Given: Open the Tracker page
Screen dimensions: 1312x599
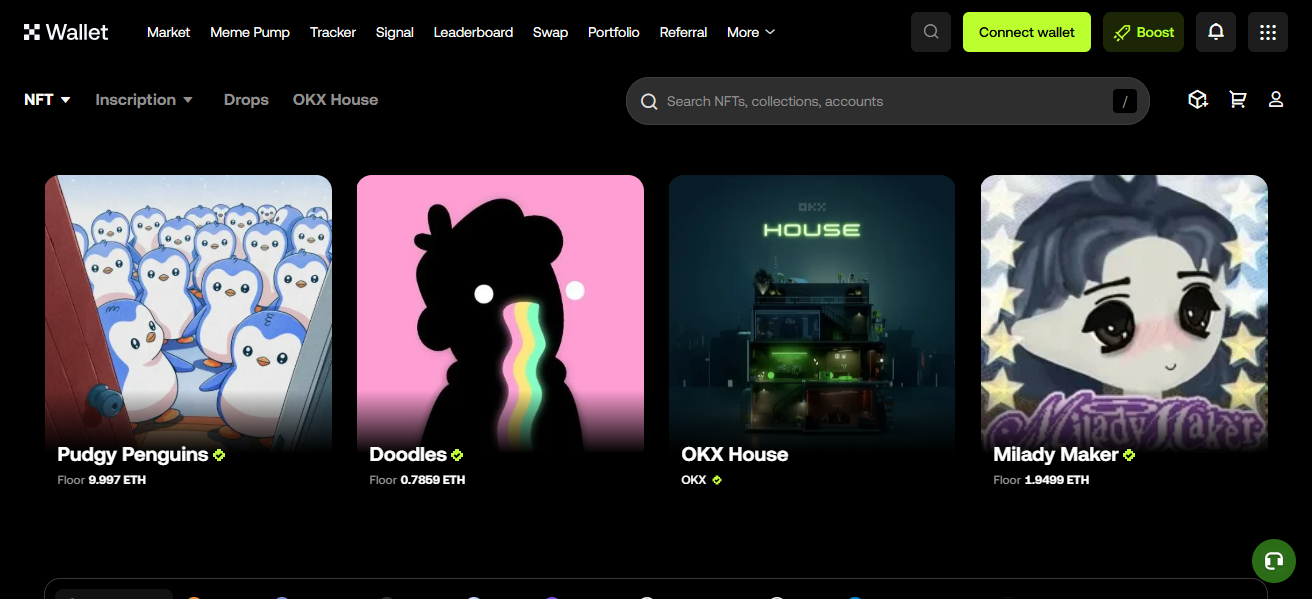Looking at the screenshot, I should click(x=333, y=32).
